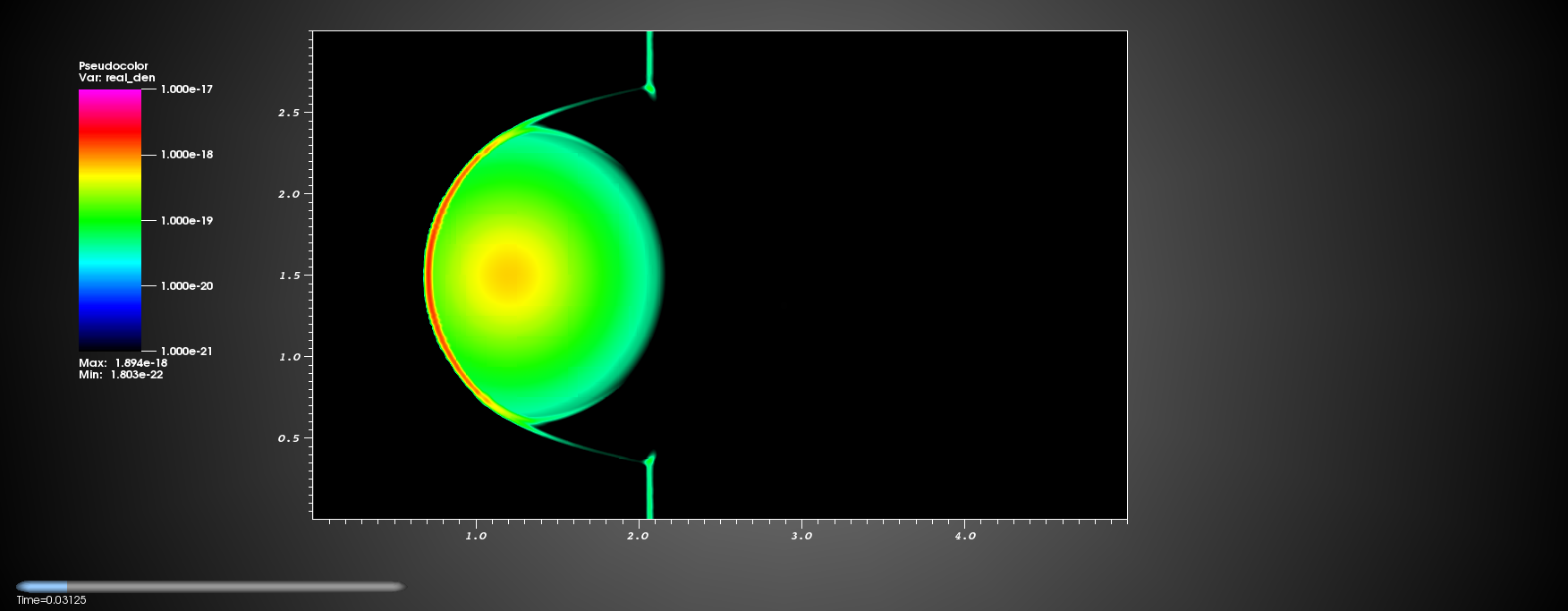Click the 1.000e-18 legend tick label
The height and width of the screenshot is (611, 1568).
(186, 155)
